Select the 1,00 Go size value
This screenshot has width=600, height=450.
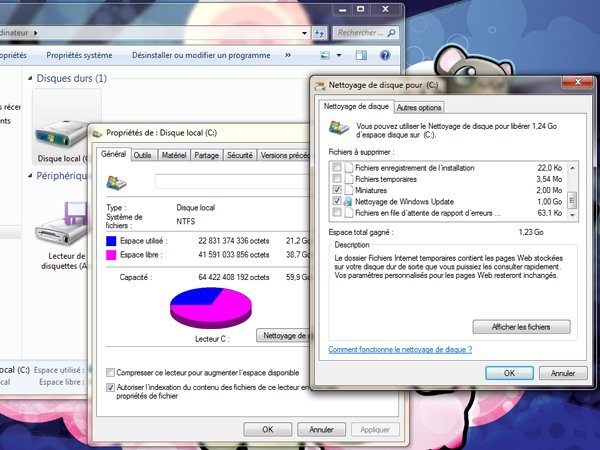point(549,202)
